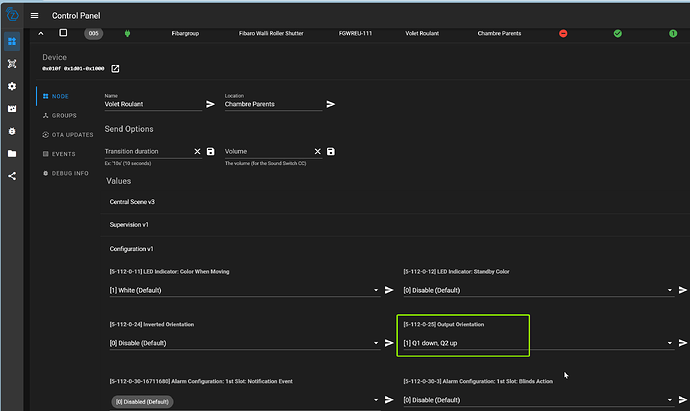Open the Store folder sidebar icon

pos(12,154)
